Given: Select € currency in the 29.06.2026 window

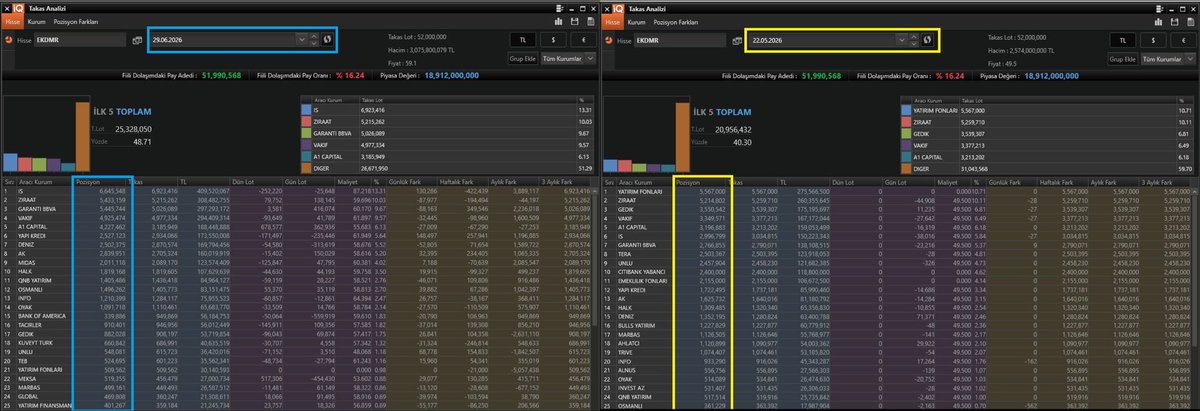Looking at the screenshot, I should (583, 40).
